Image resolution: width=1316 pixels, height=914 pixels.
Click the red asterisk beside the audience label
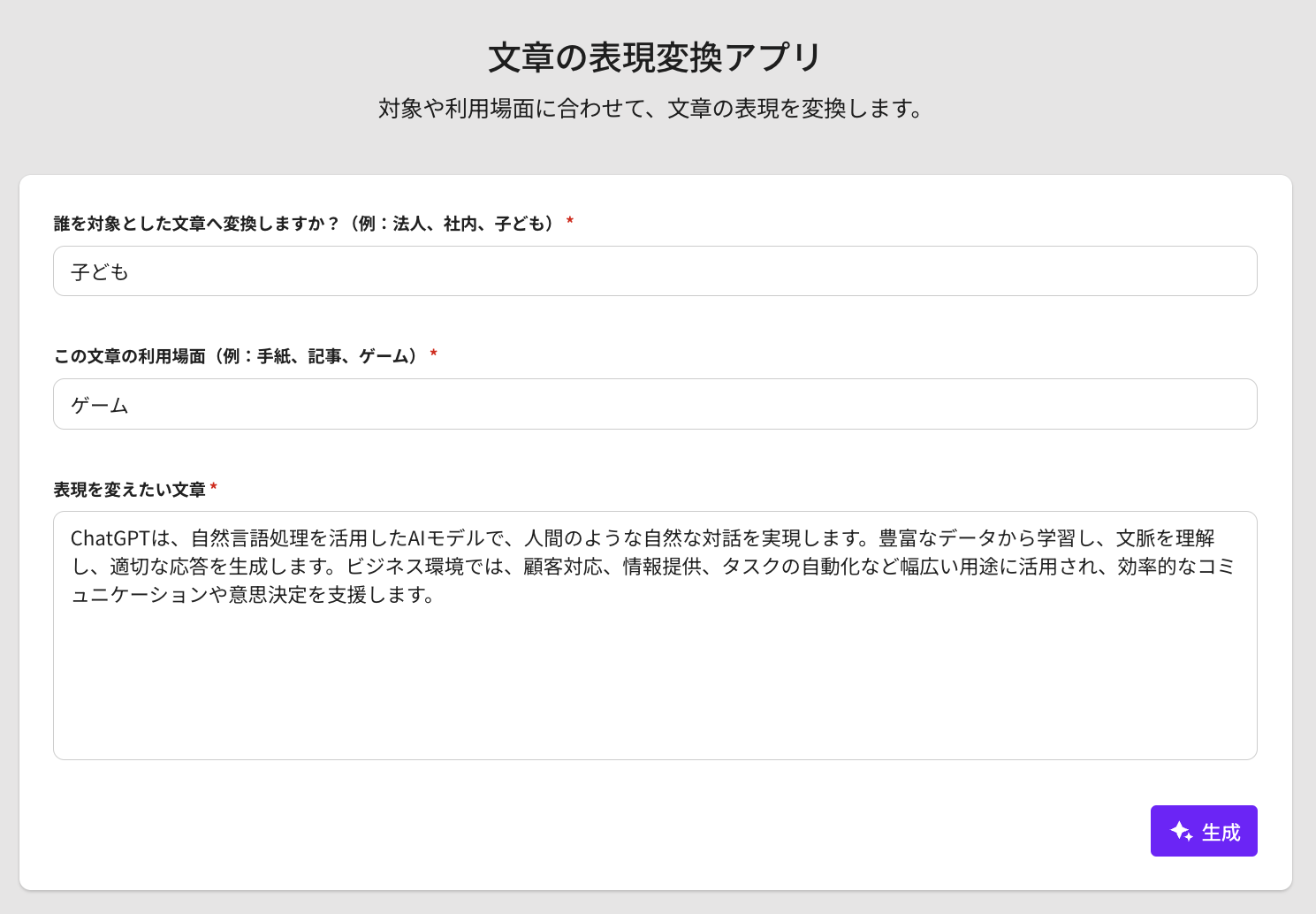(x=570, y=222)
